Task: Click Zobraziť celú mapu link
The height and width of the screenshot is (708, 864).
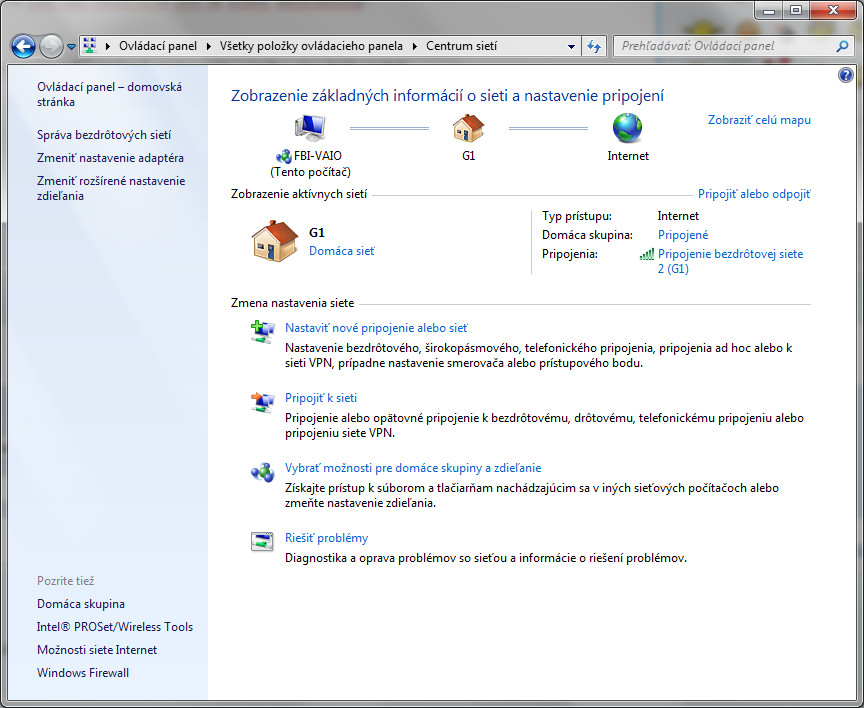Action: (759, 120)
